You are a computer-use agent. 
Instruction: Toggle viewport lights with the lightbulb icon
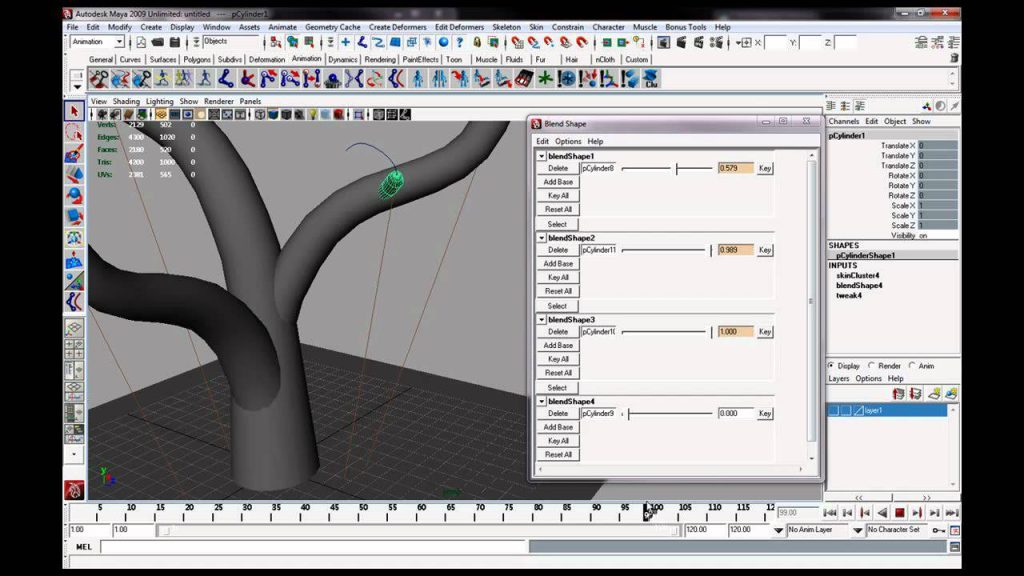coord(313,114)
